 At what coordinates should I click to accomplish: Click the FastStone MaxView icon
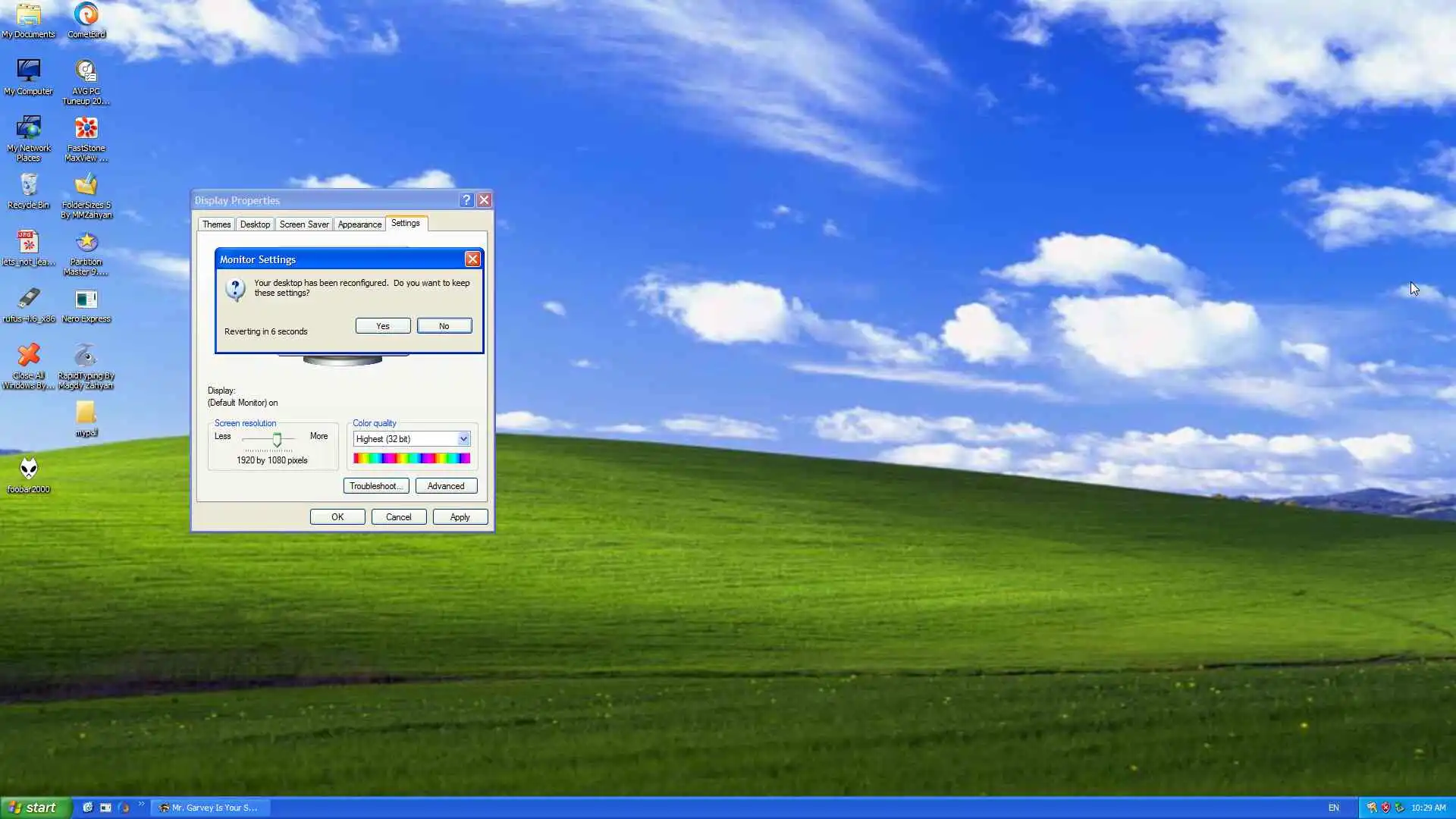tap(86, 128)
